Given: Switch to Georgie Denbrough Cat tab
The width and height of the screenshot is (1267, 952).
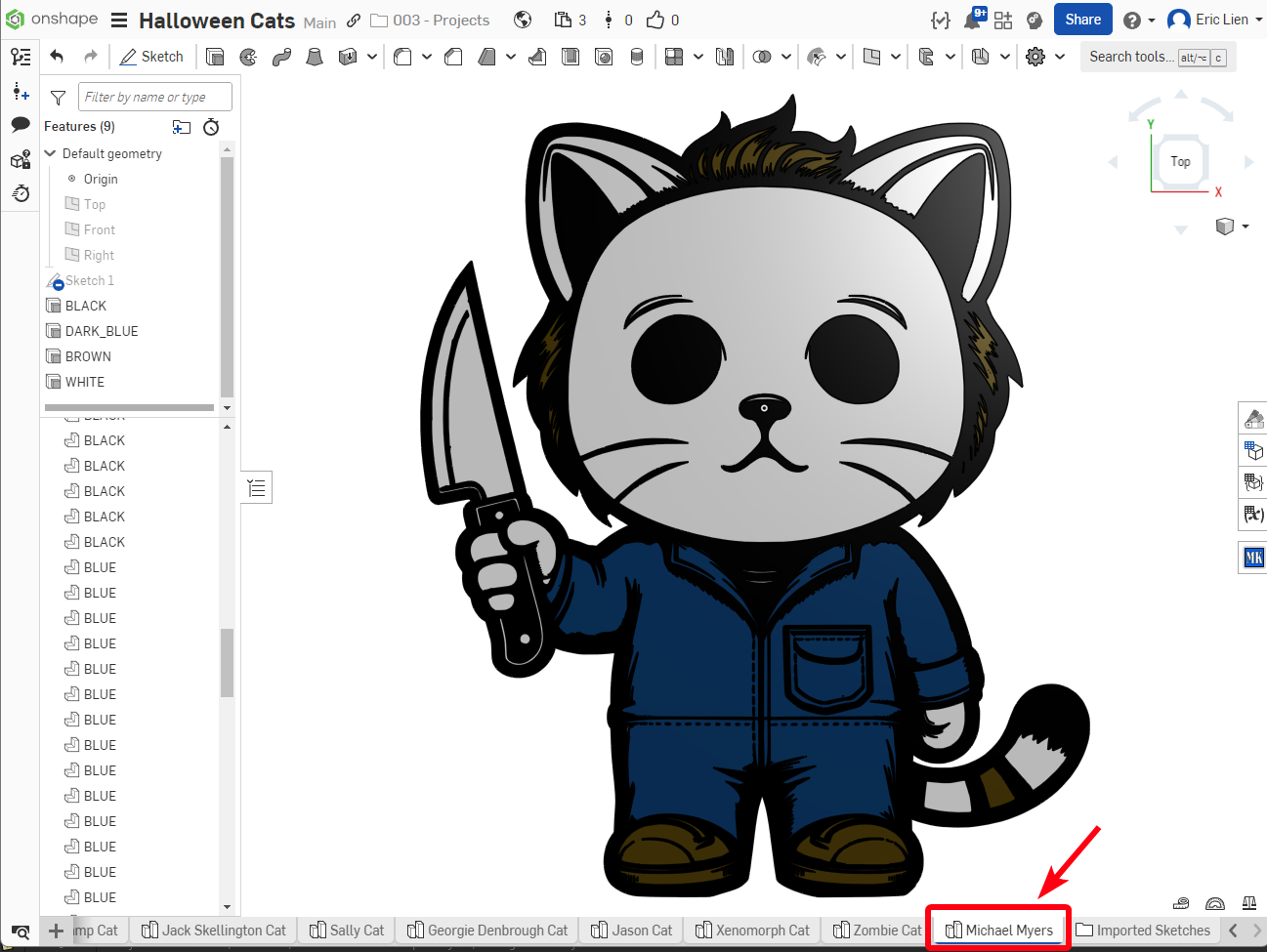Looking at the screenshot, I should (487, 931).
